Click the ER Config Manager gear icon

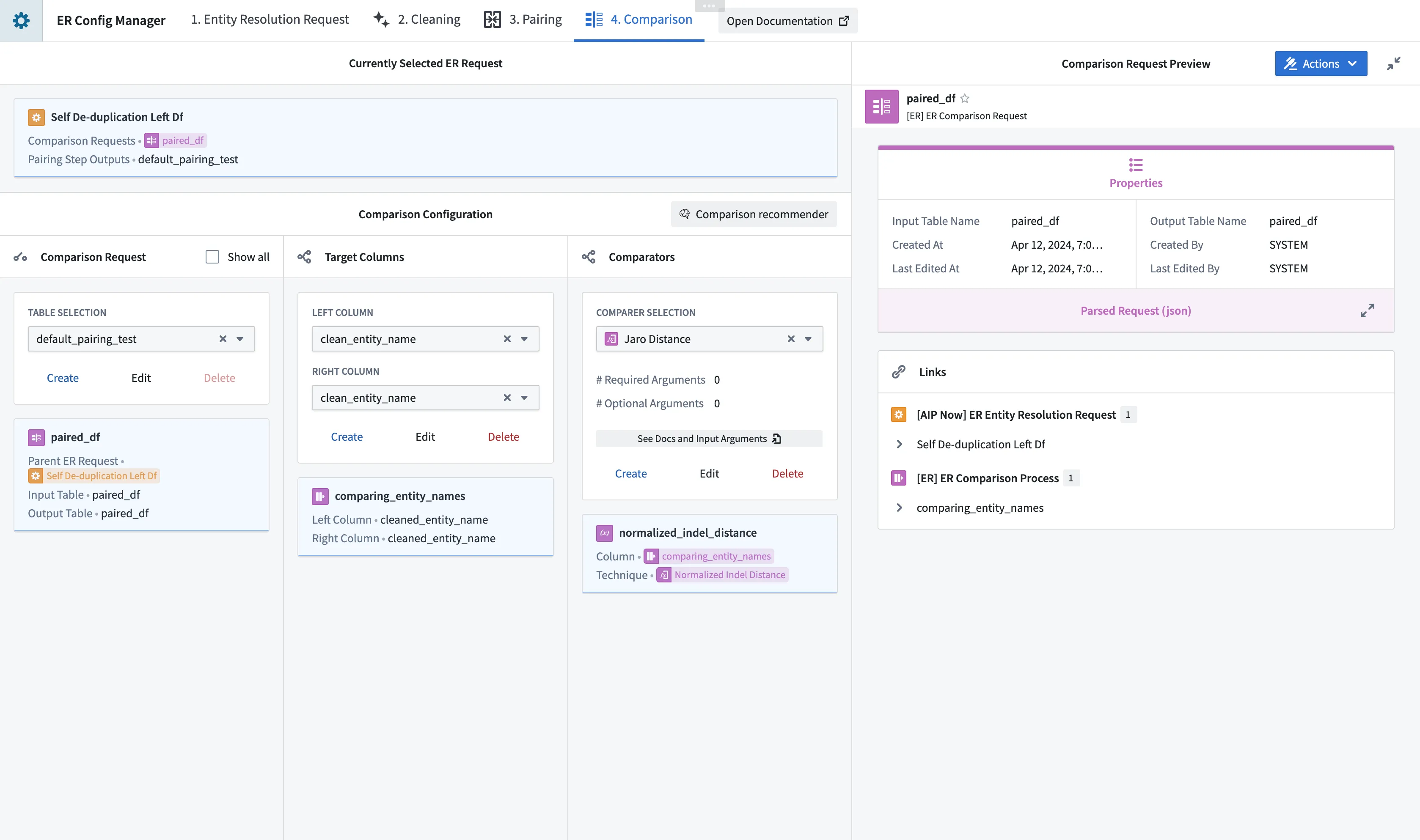[21, 21]
